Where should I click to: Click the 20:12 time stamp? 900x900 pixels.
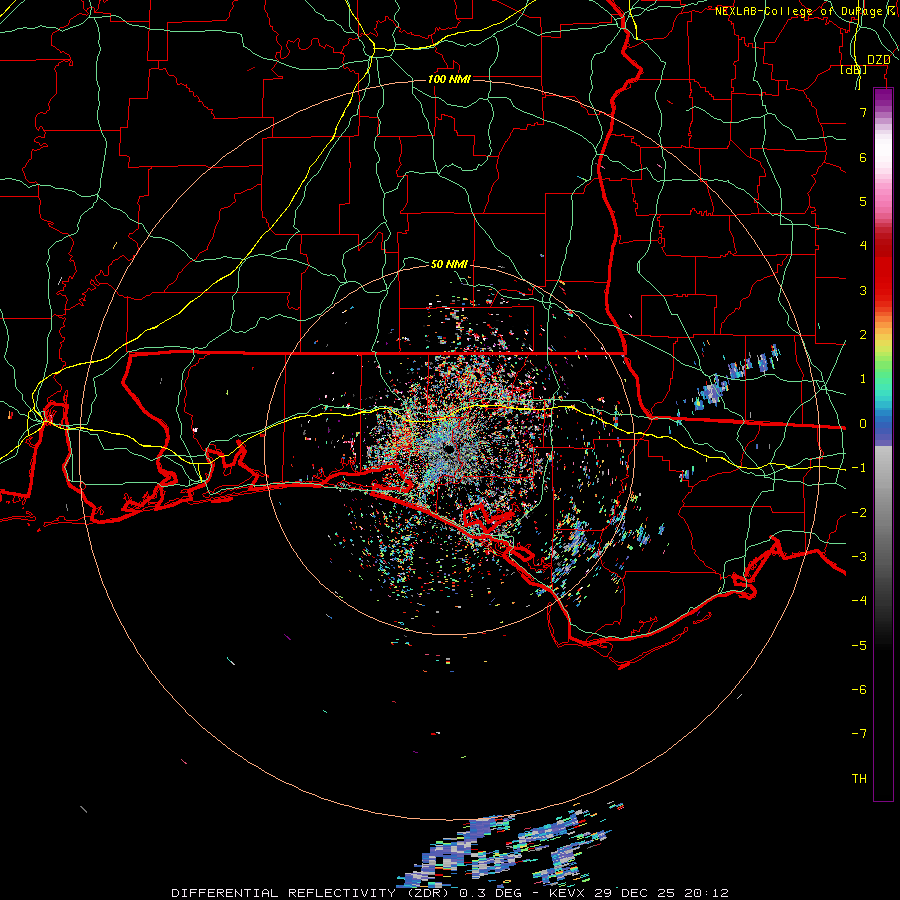coord(707,893)
